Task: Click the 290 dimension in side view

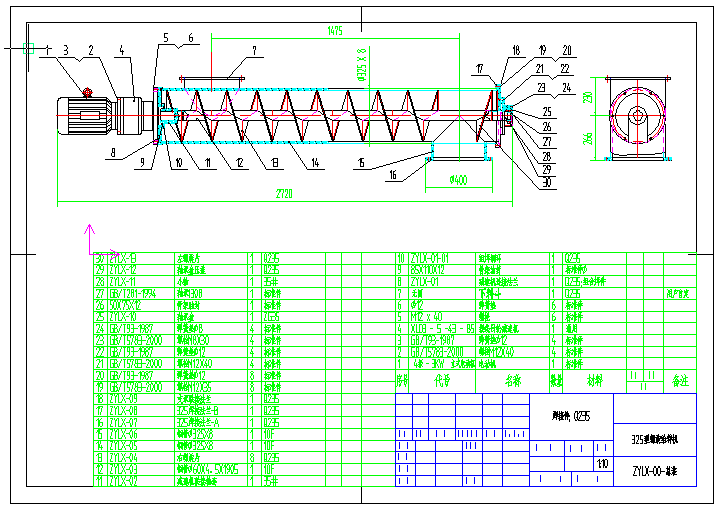Action: 588,97
